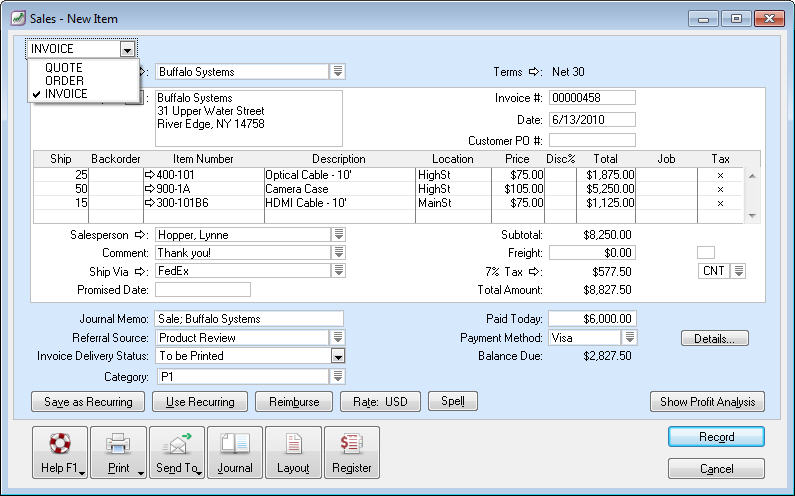Click MainSt location cell

tap(453, 203)
